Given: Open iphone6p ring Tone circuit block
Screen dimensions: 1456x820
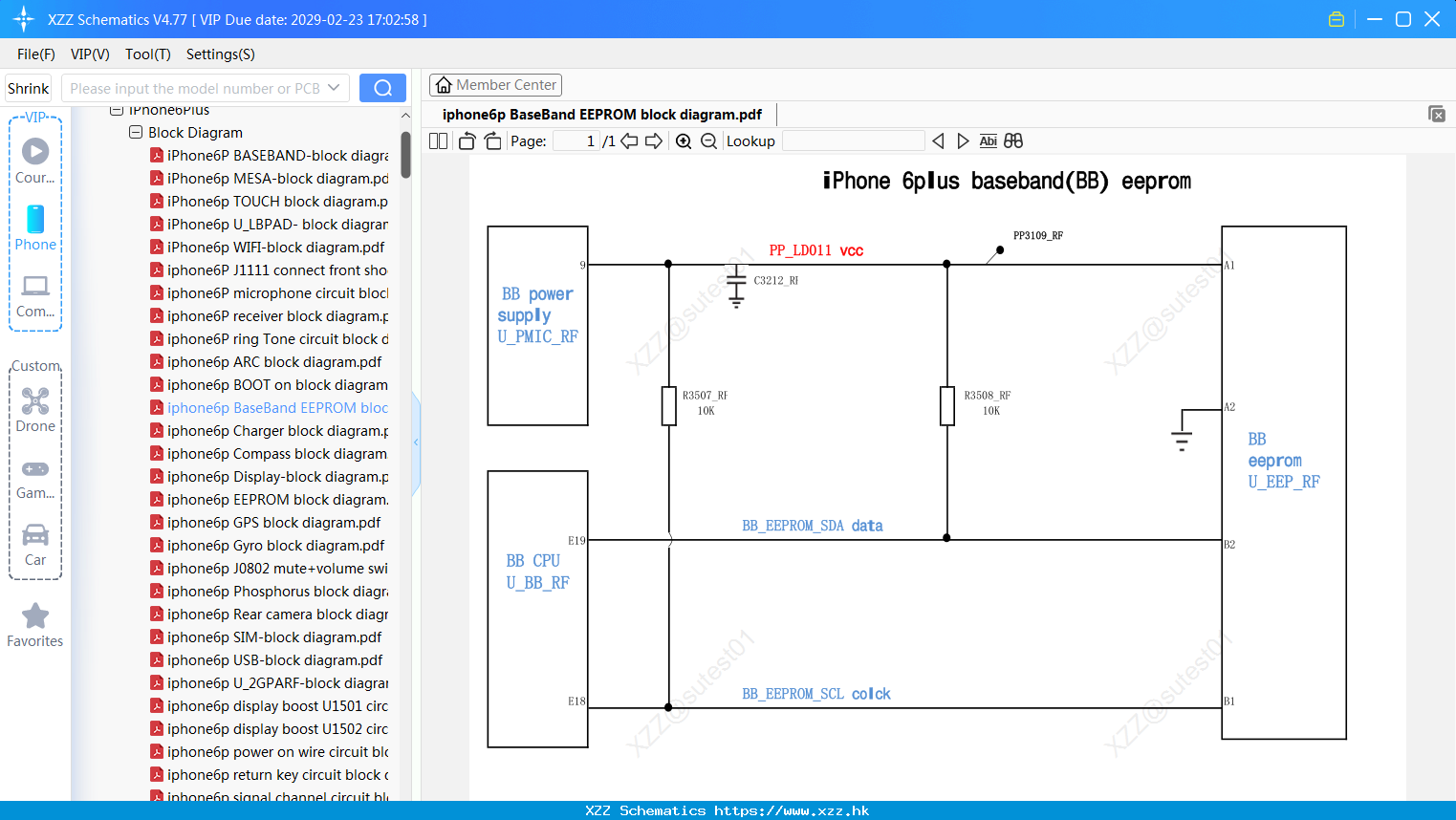Looking at the screenshot, I should [x=270, y=338].
